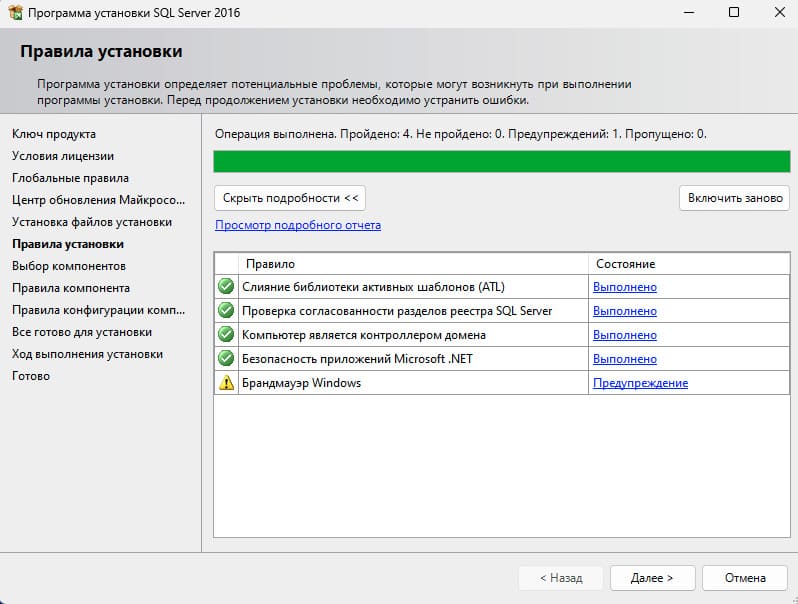Click green check icon for ATL rule
The width and height of the screenshot is (798, 604).
coord(226,286)
